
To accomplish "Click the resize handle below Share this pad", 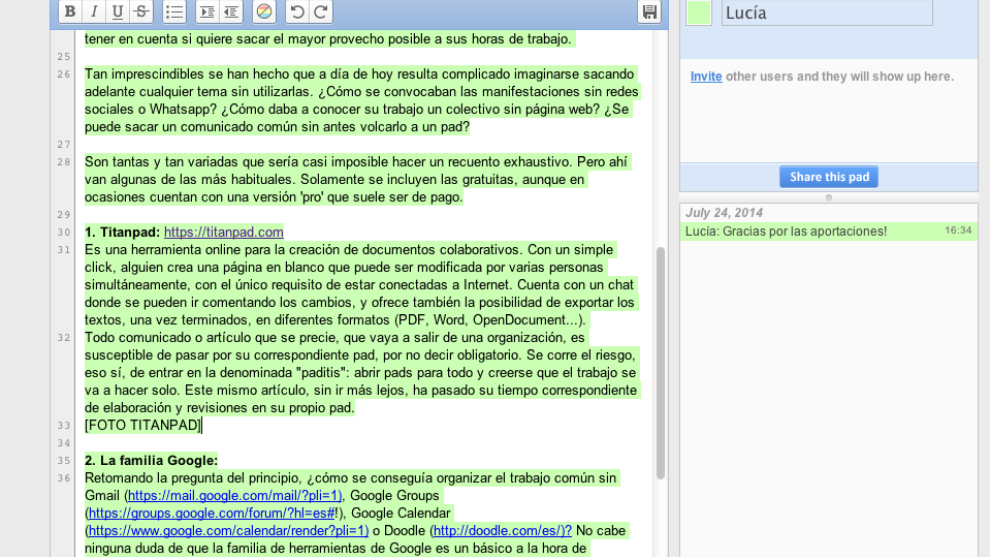I will tap(828, 197).
